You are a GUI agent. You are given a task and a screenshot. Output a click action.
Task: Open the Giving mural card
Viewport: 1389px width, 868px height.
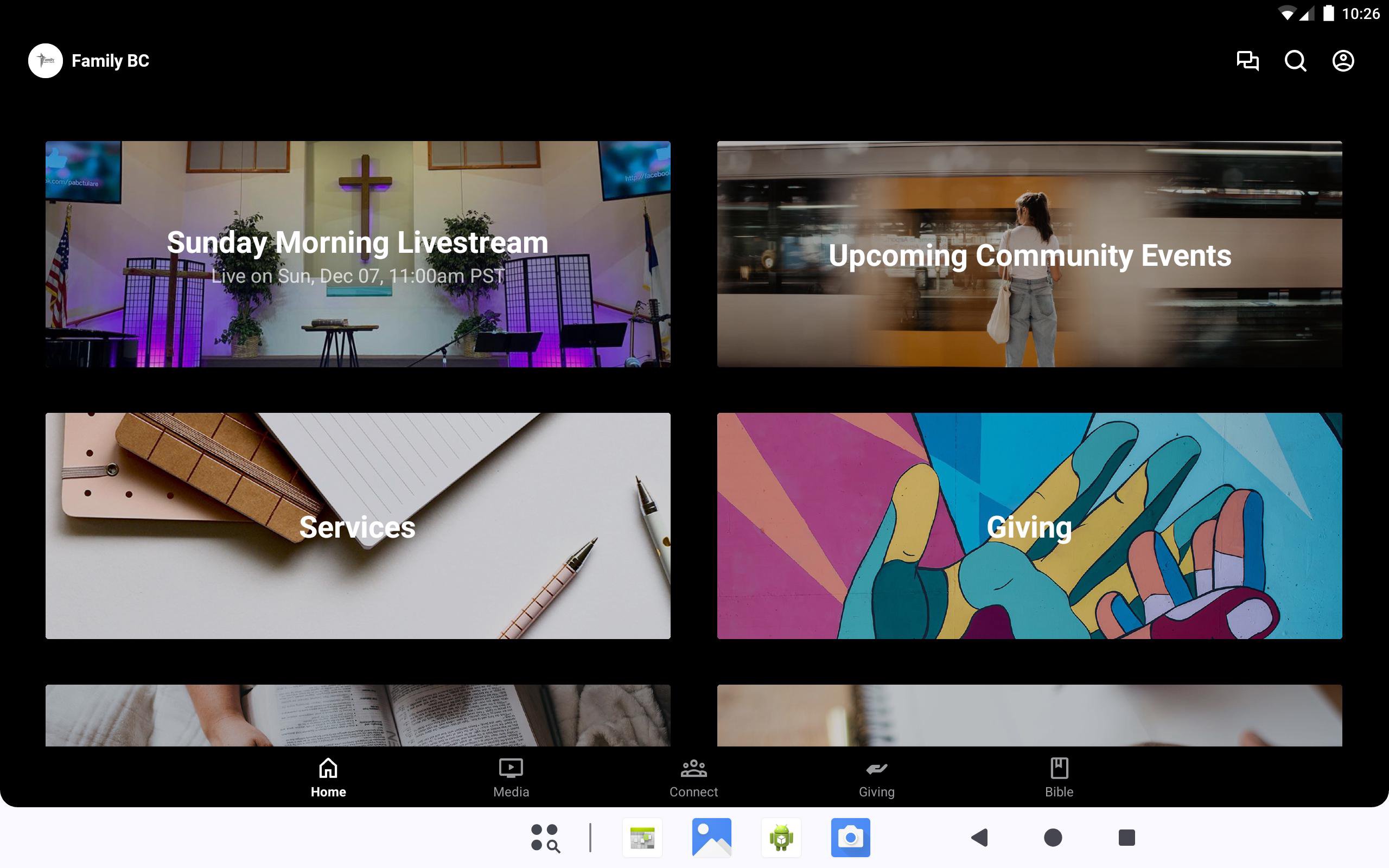[1029, 525]
